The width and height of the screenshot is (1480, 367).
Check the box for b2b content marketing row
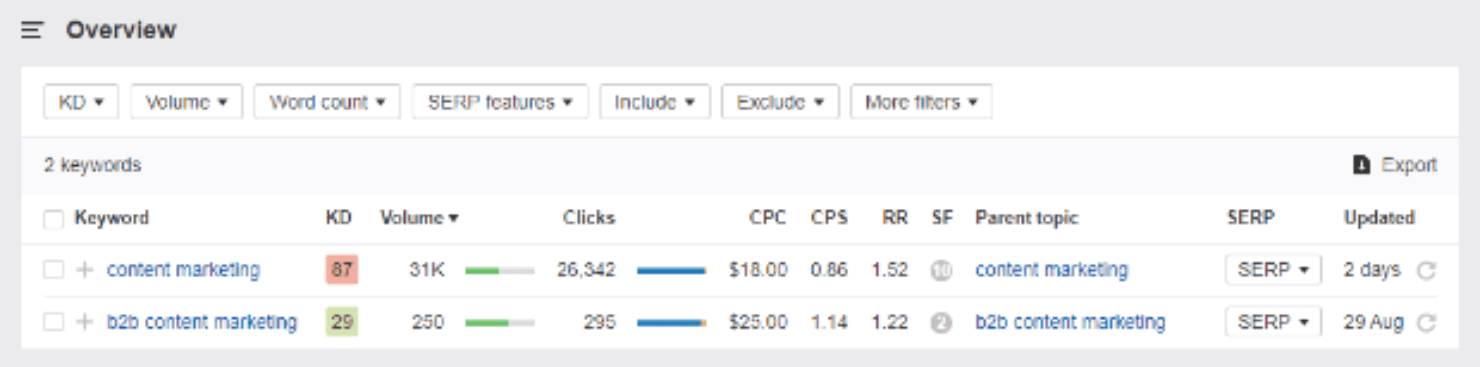point(54,322)
